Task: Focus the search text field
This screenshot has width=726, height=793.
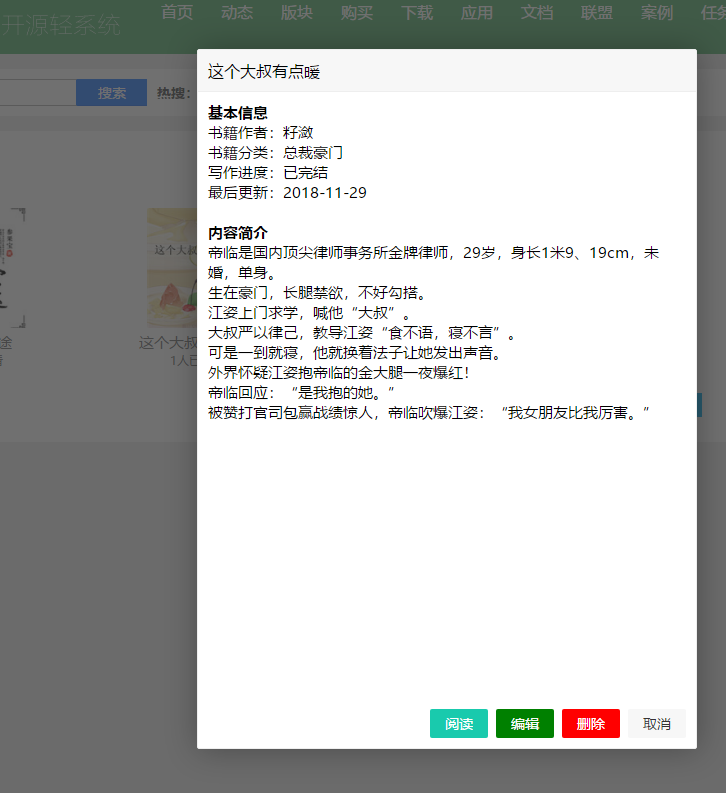Action: click(x=37, y=93)
